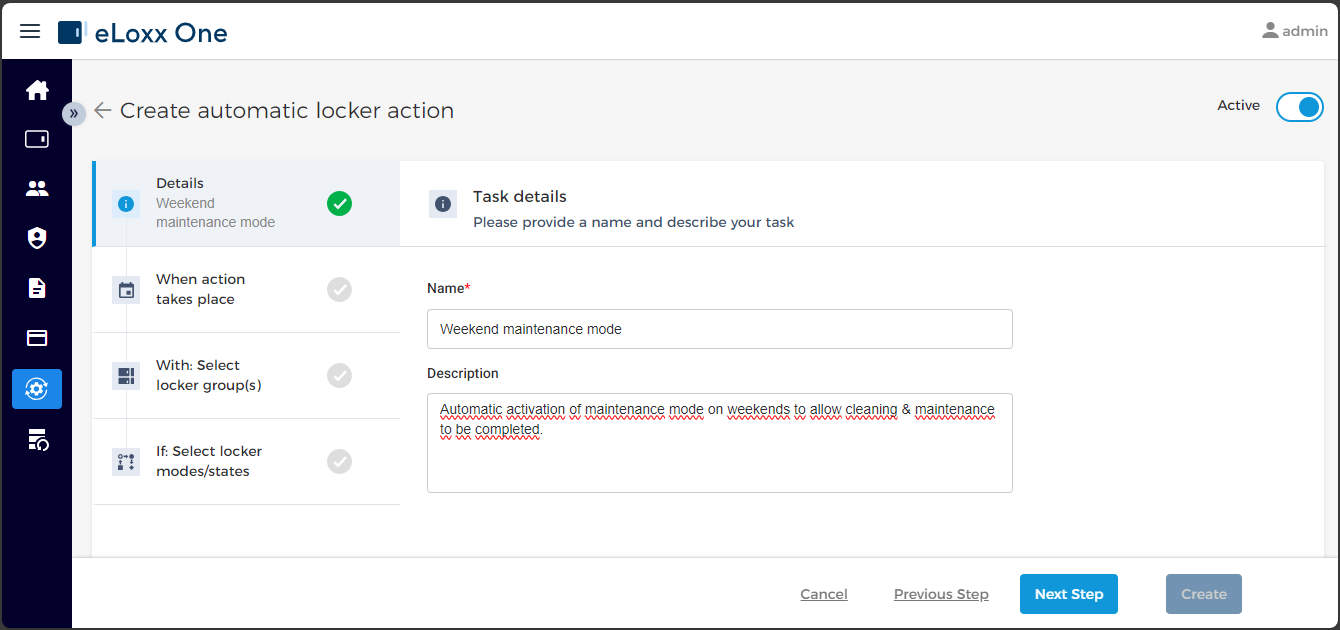This screenshot has height=630, width=1340.
Task: Click the Name field label
Action: coord(448,288)
